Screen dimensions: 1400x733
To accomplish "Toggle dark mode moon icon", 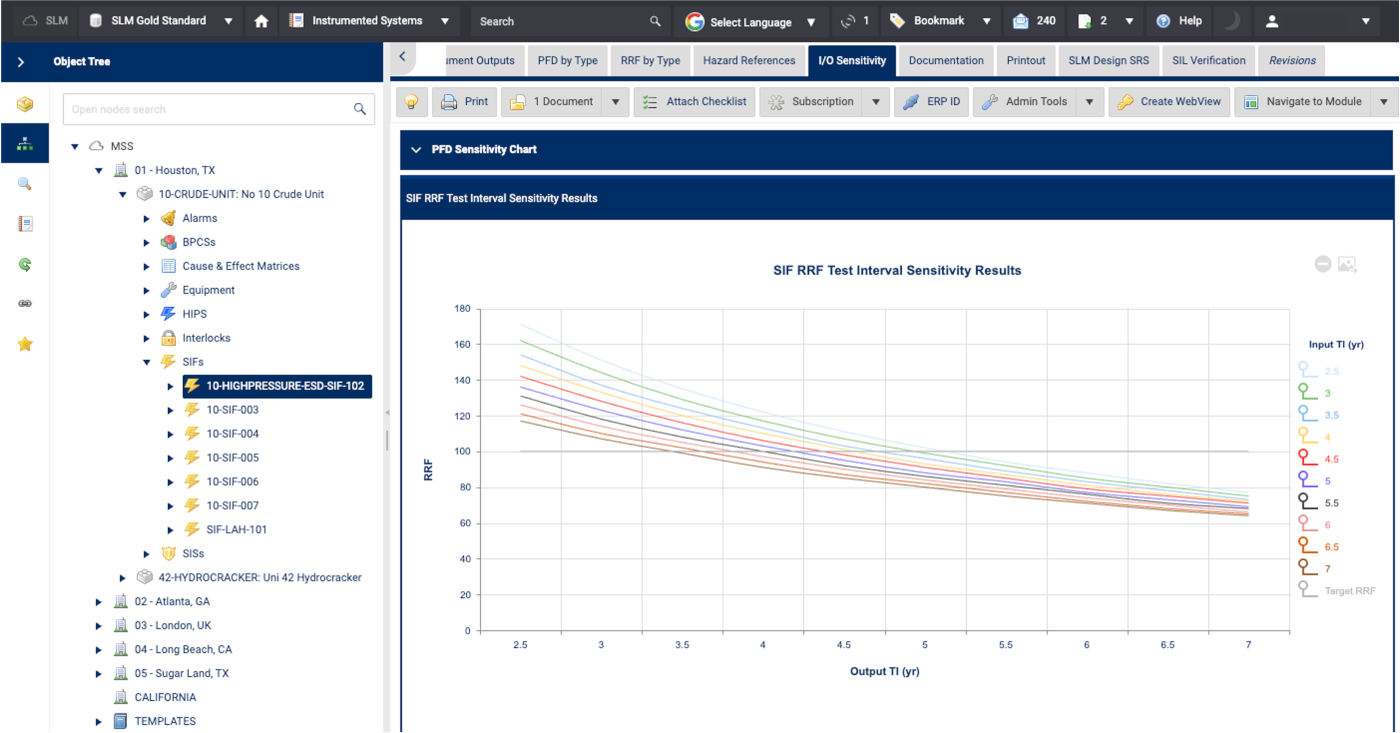I will tap(1231, 21).
